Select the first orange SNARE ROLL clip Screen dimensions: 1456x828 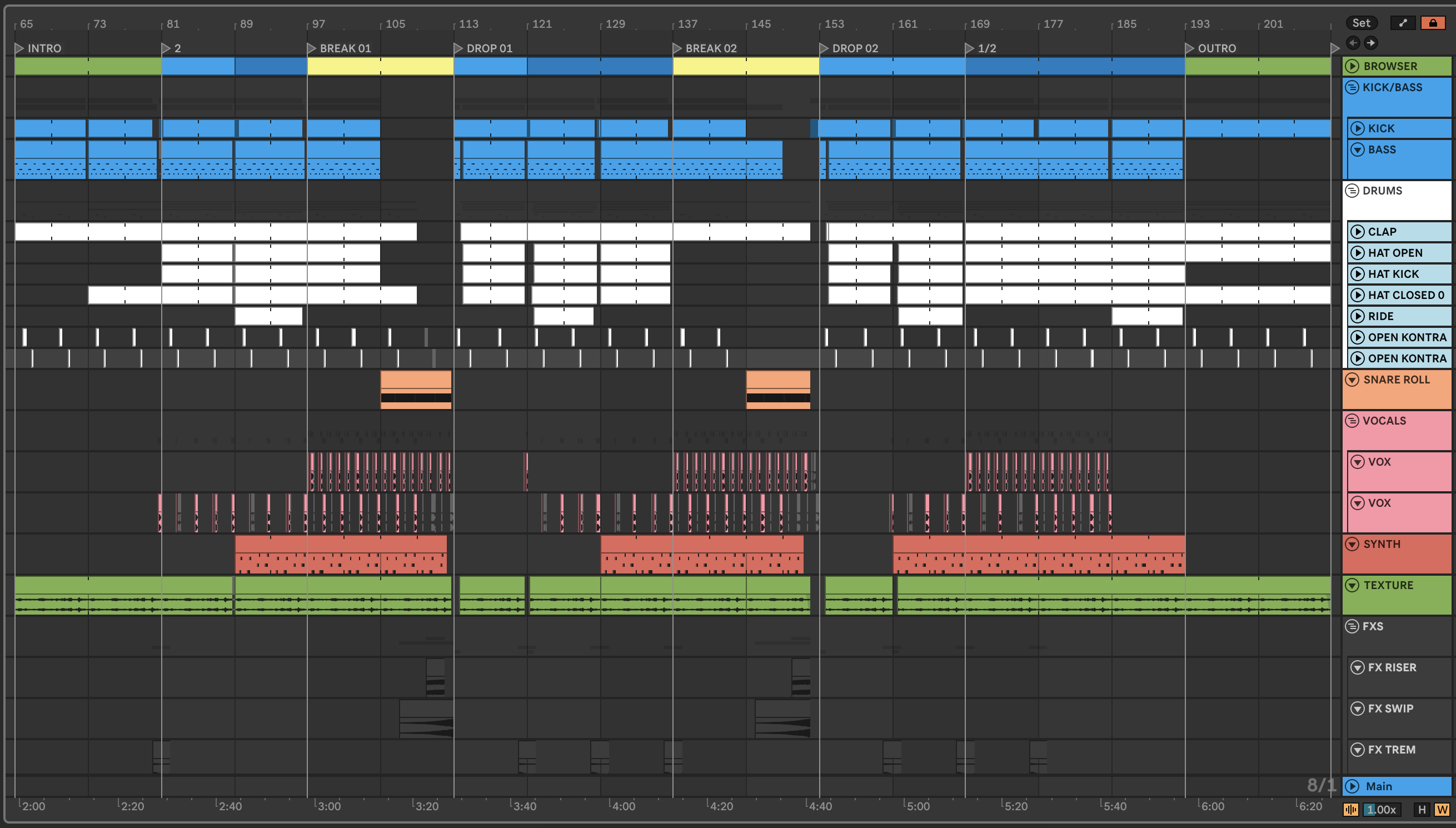point(416,390)
